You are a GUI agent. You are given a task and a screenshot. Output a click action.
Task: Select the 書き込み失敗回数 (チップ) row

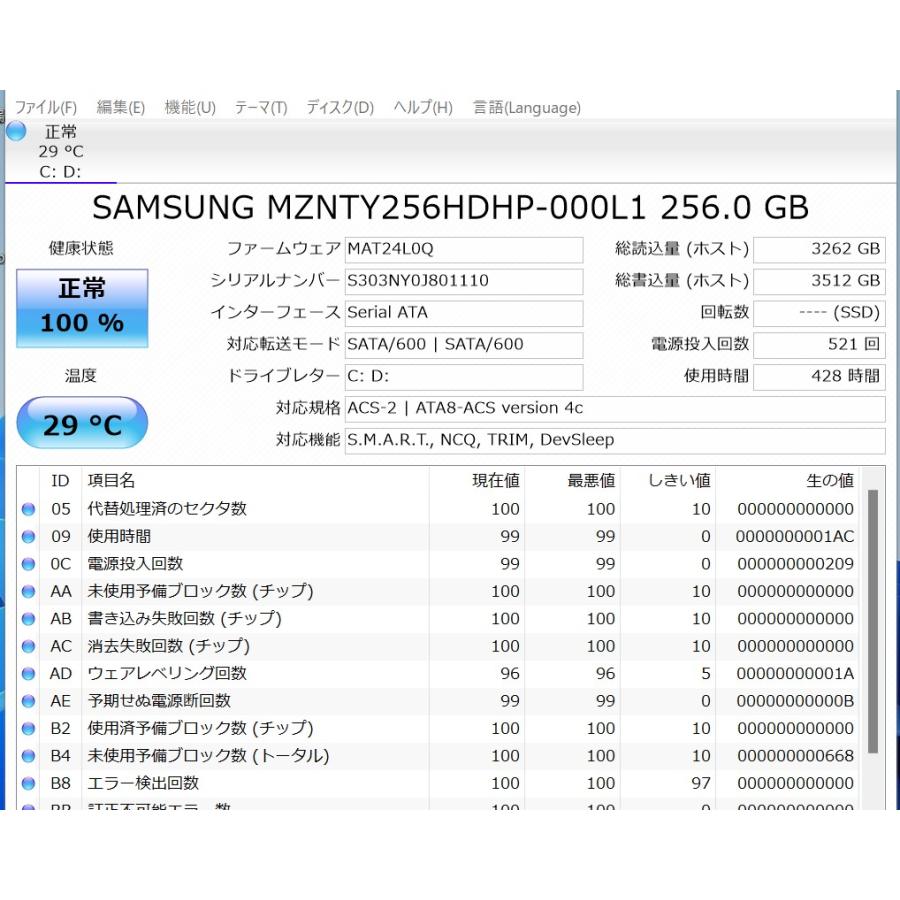438,619
